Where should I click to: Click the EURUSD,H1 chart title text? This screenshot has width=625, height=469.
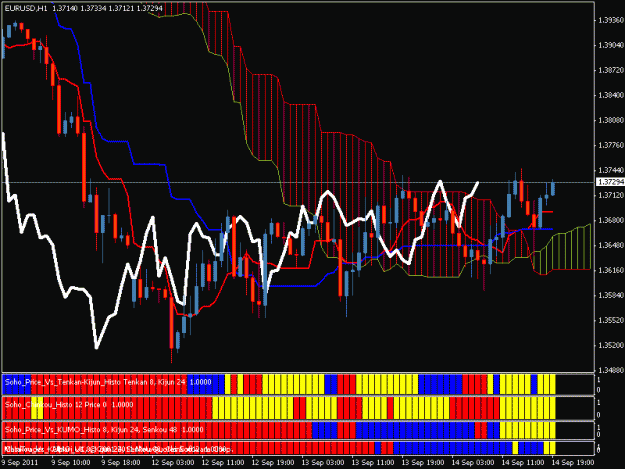26,8
